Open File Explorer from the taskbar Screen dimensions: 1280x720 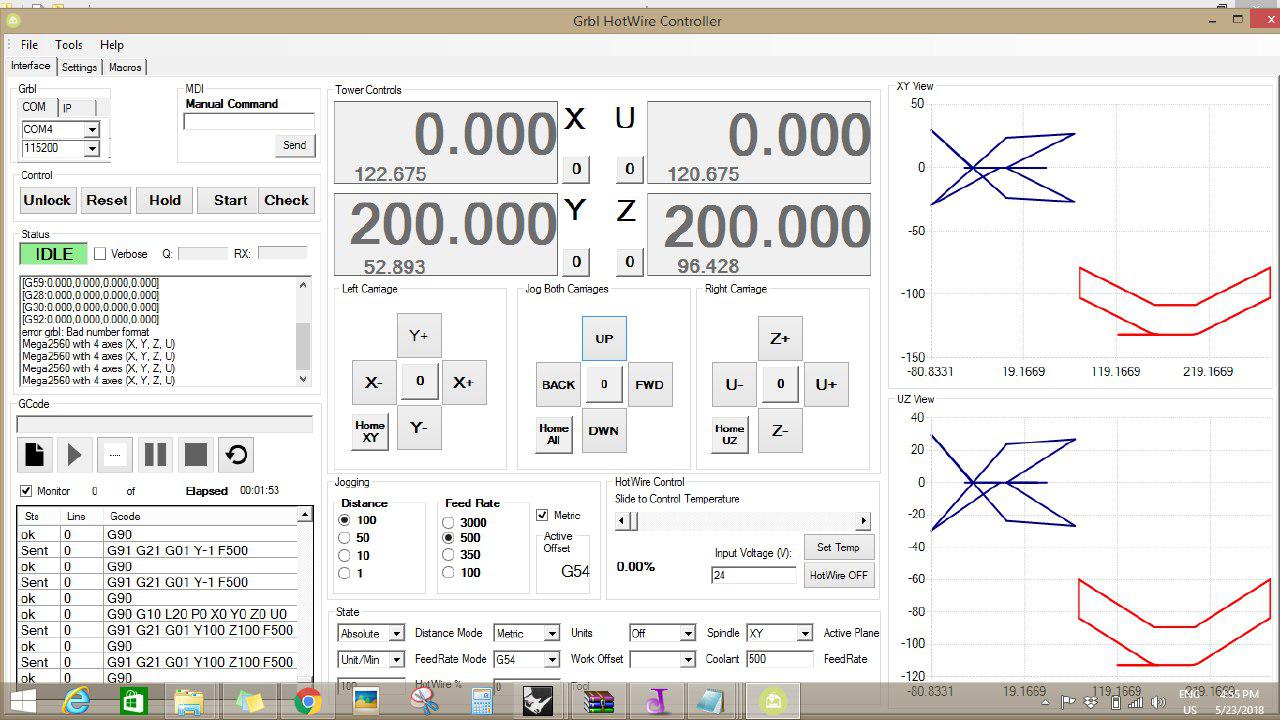190,702
